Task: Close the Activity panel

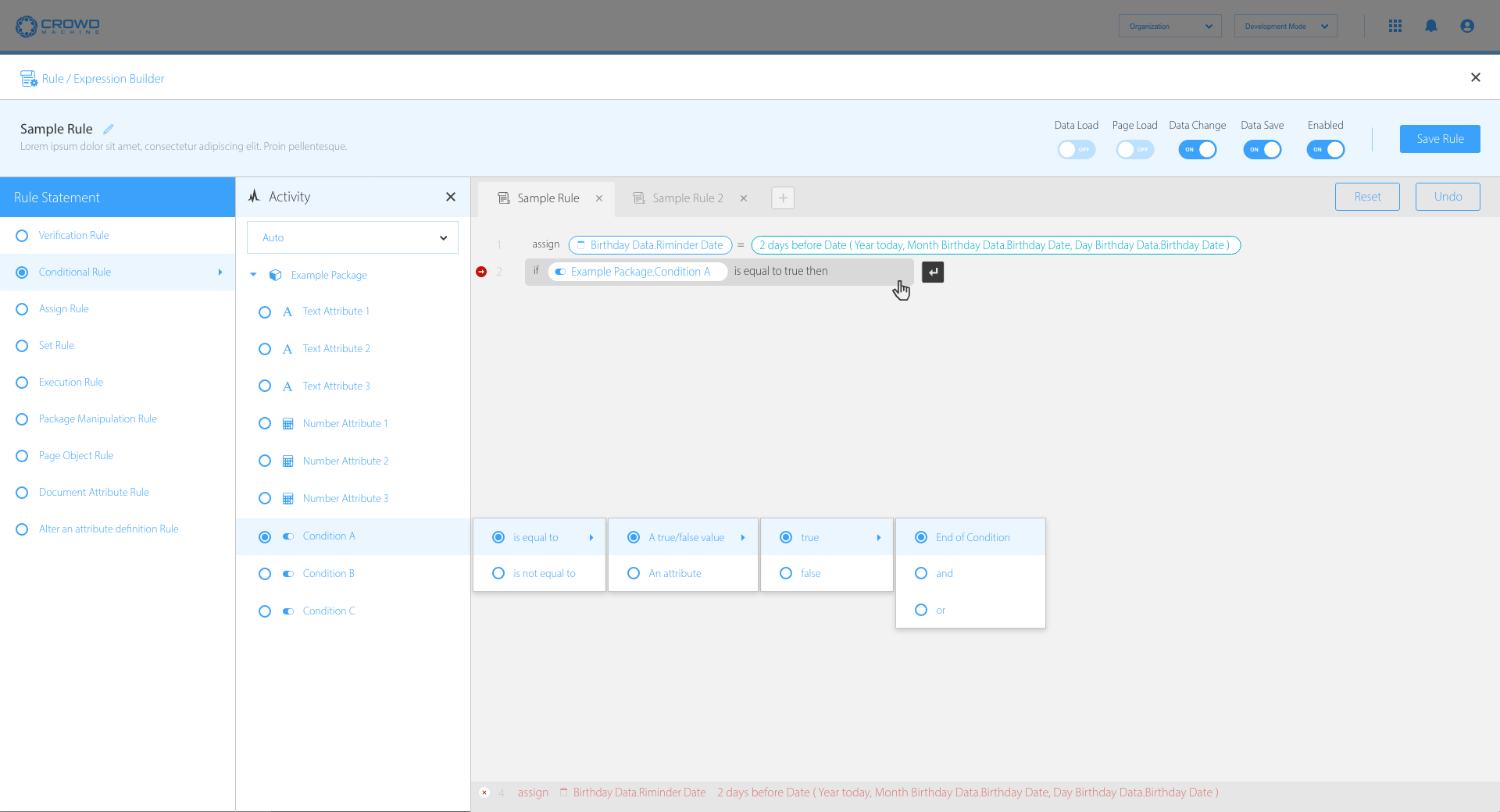Action: click(x=450, y=197)
